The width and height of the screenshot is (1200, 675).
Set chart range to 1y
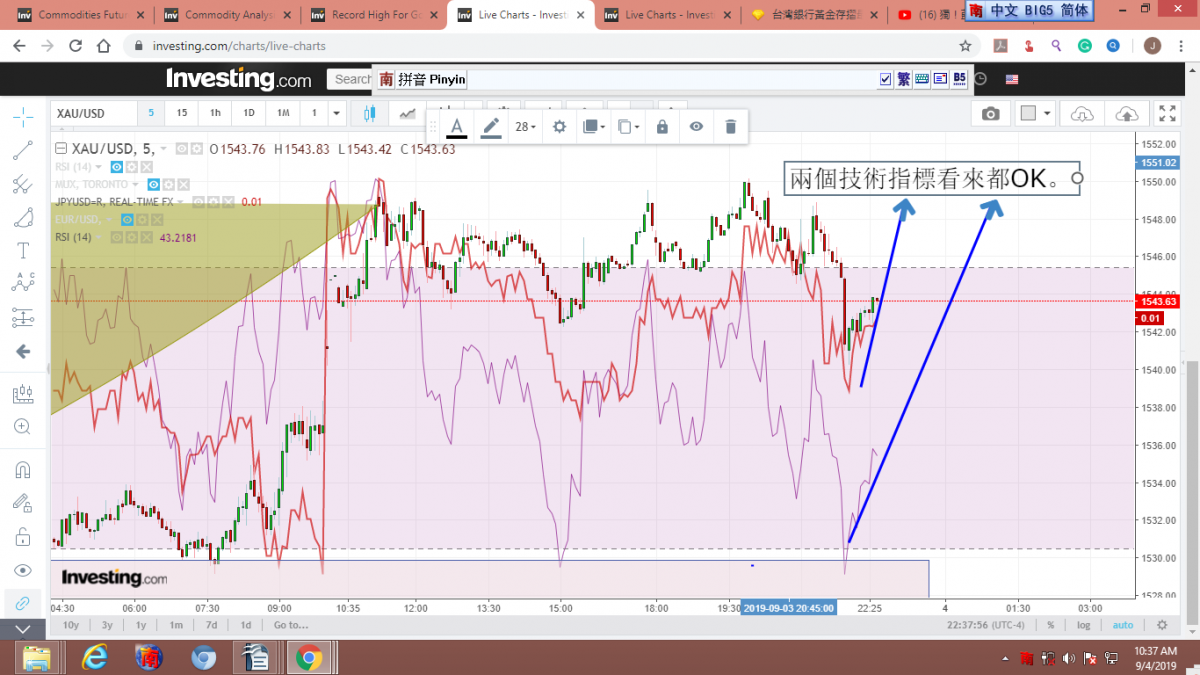[x=141, y=625]
